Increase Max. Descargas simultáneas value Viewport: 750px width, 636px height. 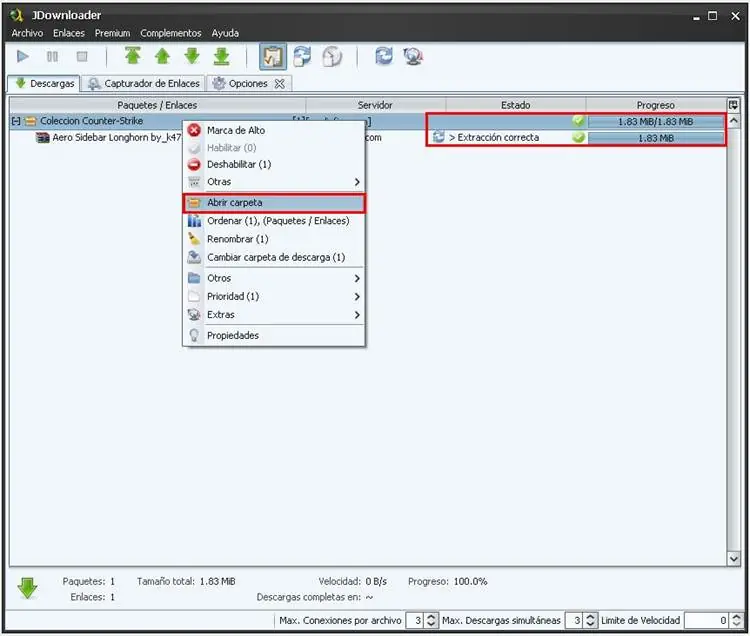(590, 617)
